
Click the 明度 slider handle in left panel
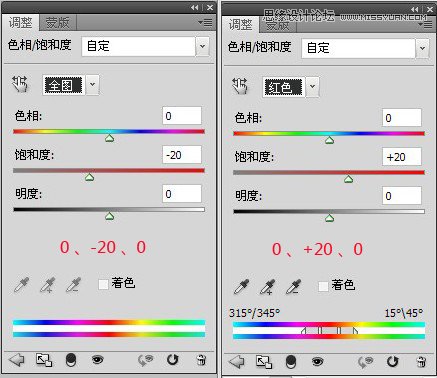pyautogui.click(x=109, y=216)
